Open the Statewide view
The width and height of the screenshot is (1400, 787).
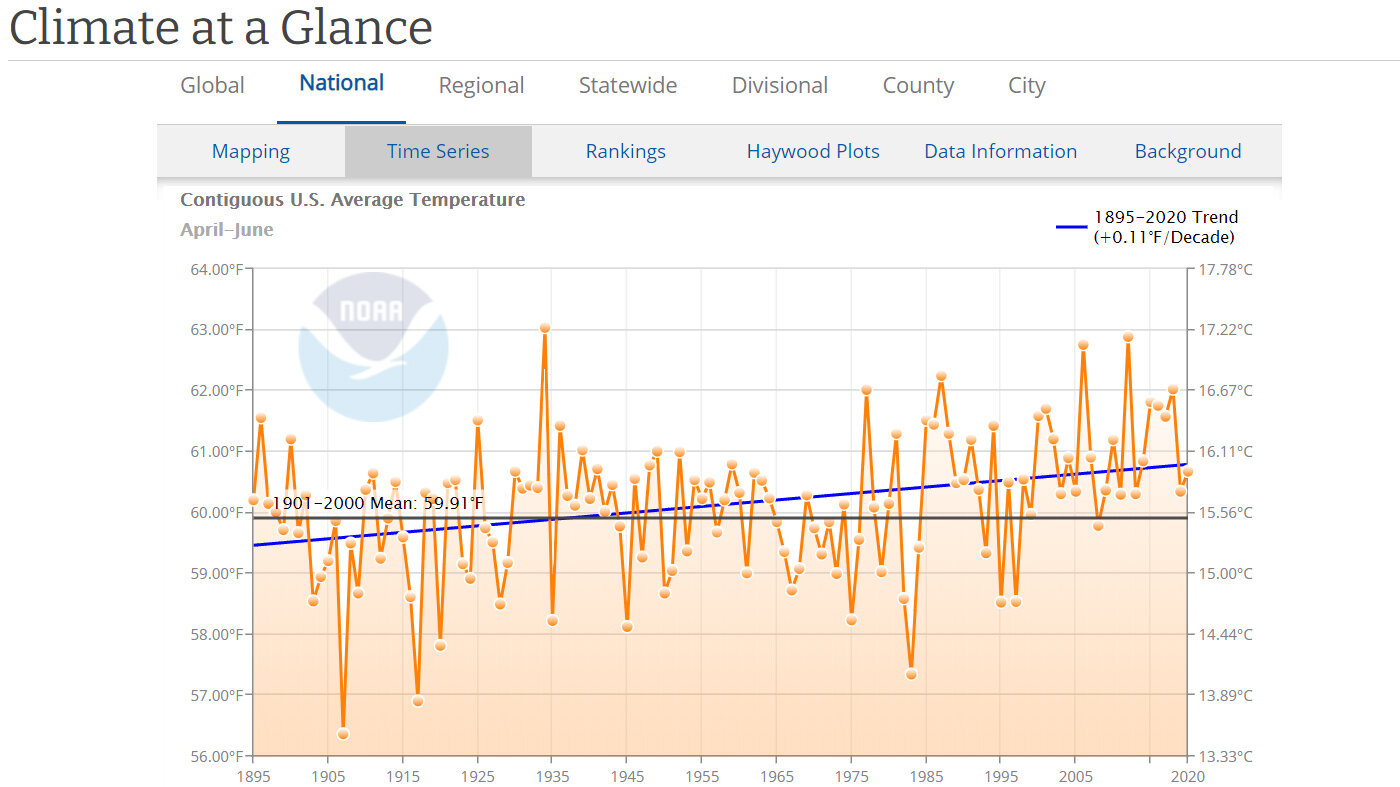(627, 85)
